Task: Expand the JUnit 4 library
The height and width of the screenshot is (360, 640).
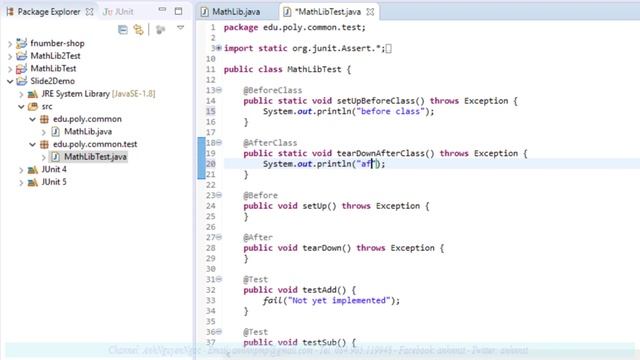Action: [x=21, y=170]
